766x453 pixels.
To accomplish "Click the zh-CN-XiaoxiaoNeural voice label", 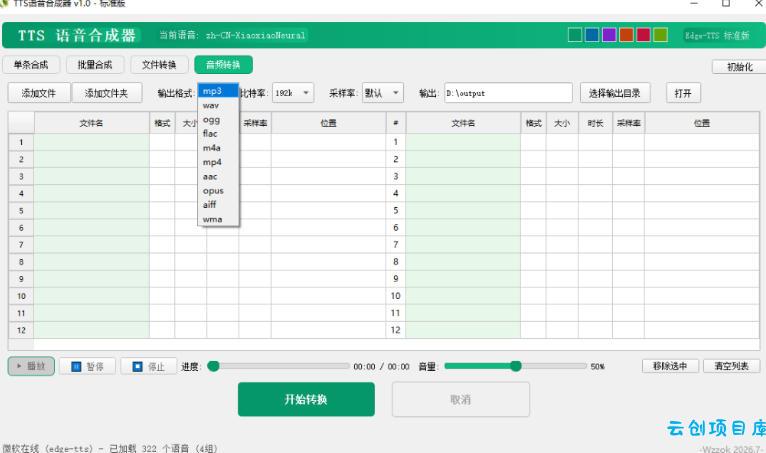I will point(255,35).
